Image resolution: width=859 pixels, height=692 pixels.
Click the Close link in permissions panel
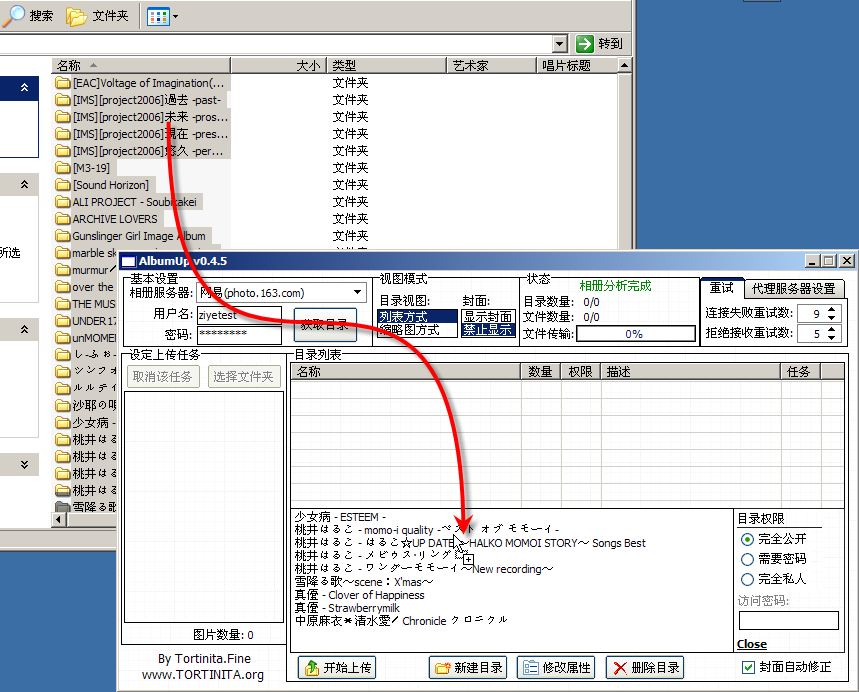pos(752,644)
